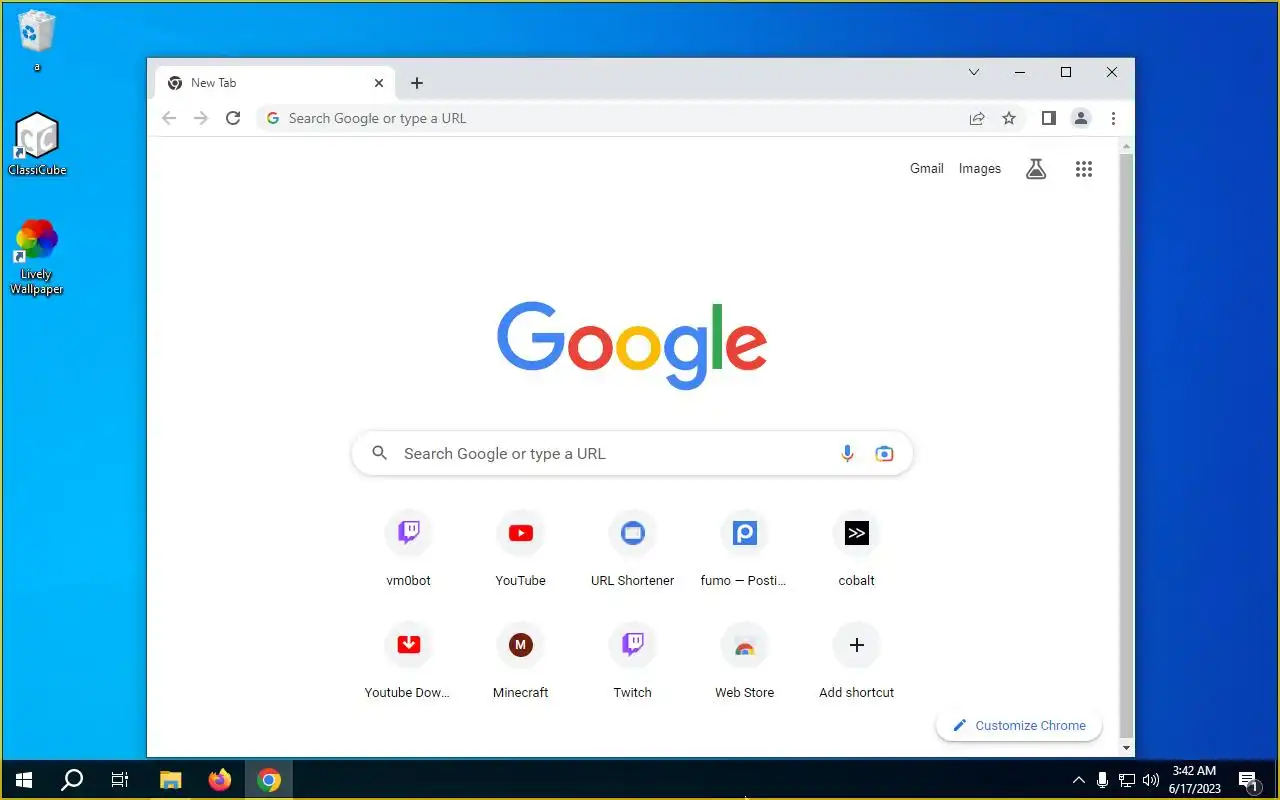
Task: Open the cobalt shortcut tile
Action: [x=856, y=547]
